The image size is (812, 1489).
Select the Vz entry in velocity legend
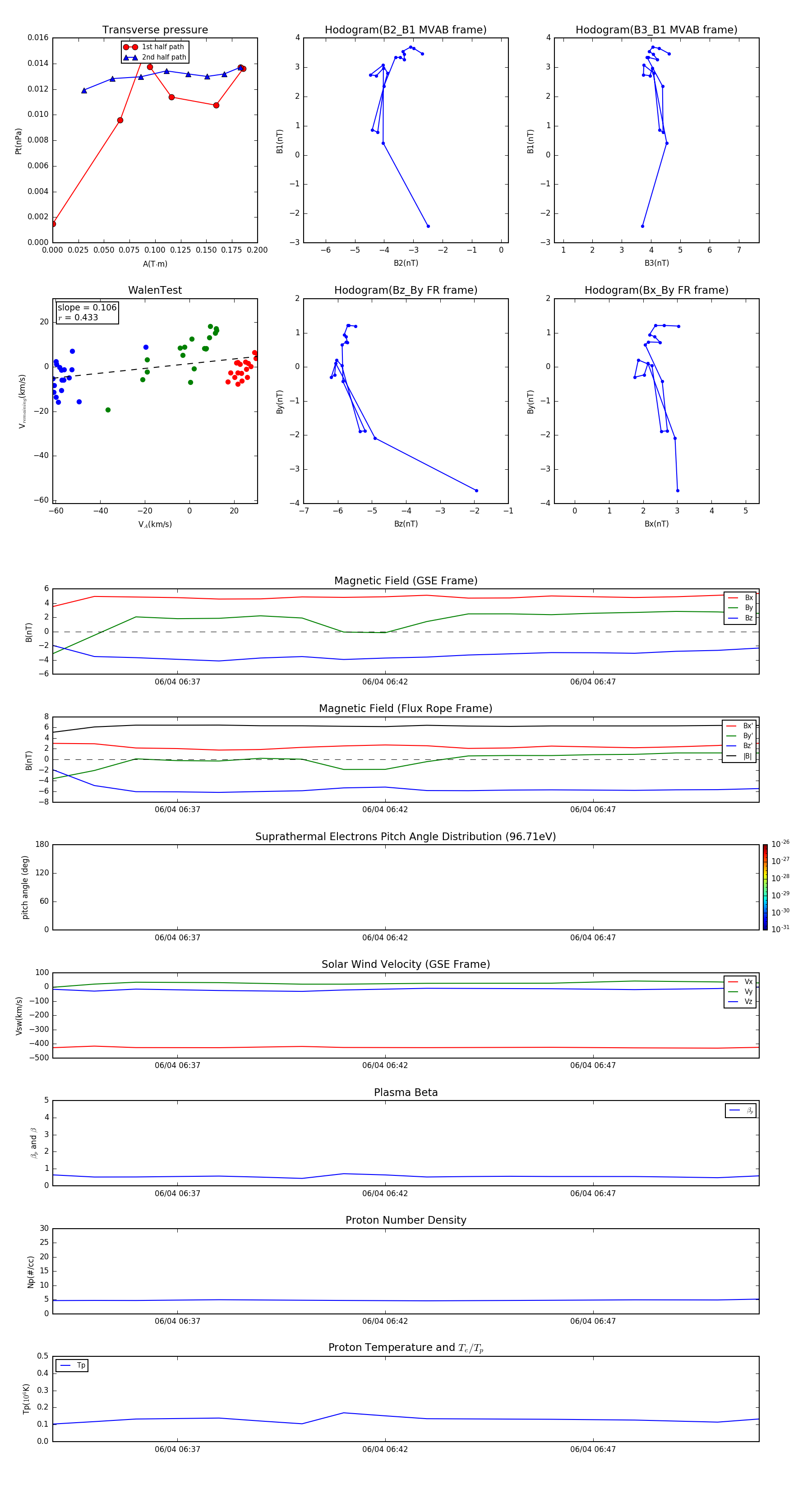point(740,1001)
